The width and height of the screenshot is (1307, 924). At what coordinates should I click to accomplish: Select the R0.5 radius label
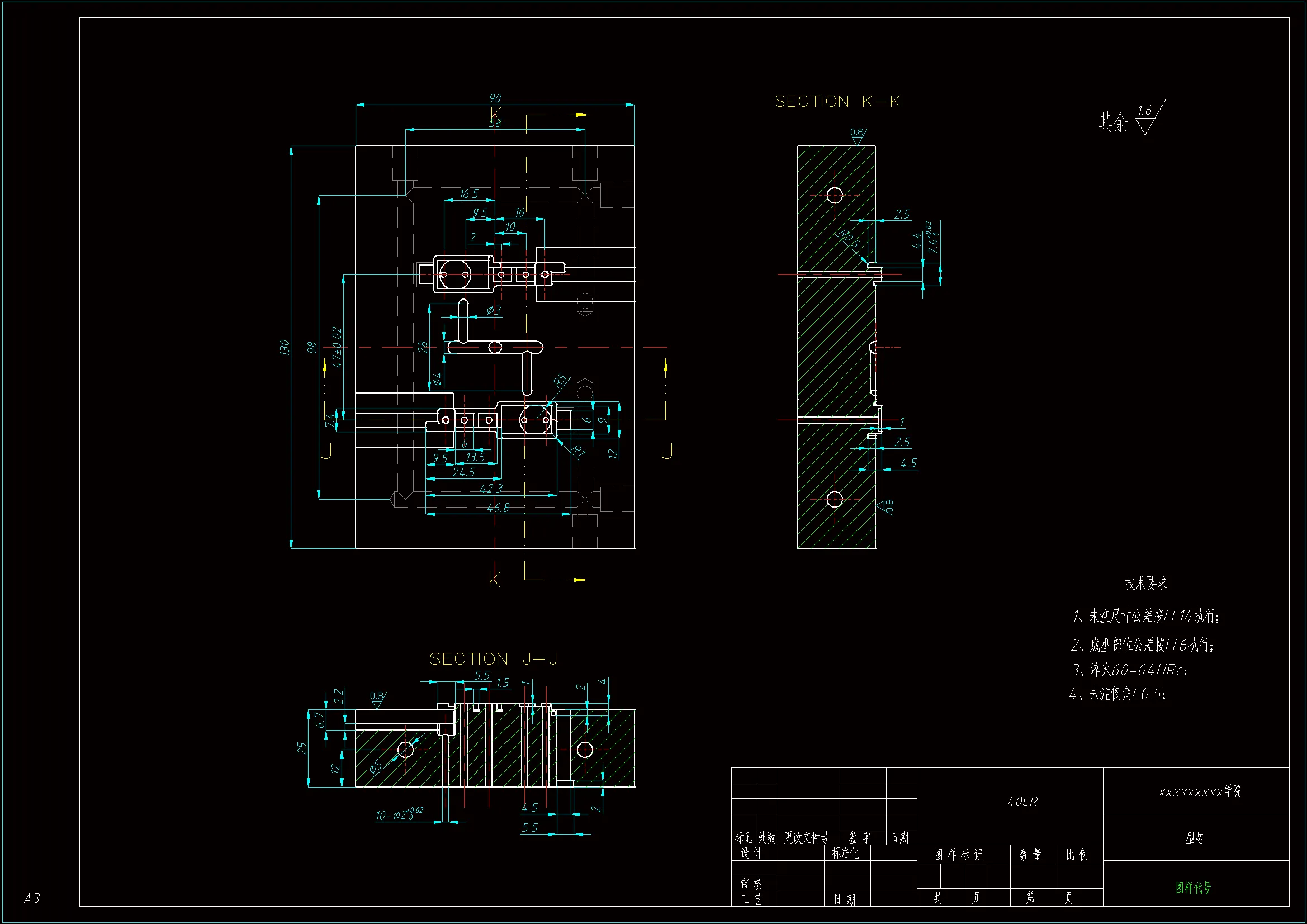click(849, 238)
